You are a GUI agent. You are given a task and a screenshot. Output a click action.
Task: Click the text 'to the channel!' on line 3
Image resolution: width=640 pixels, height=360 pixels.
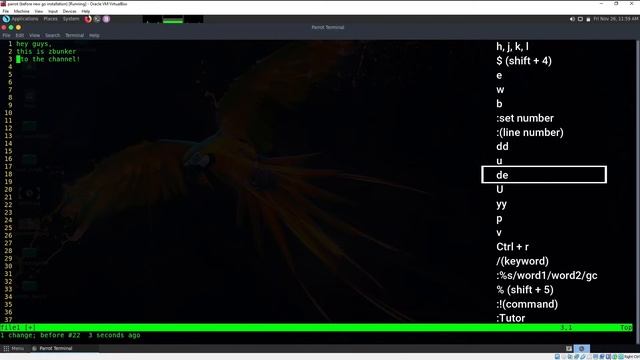(50, 59)
